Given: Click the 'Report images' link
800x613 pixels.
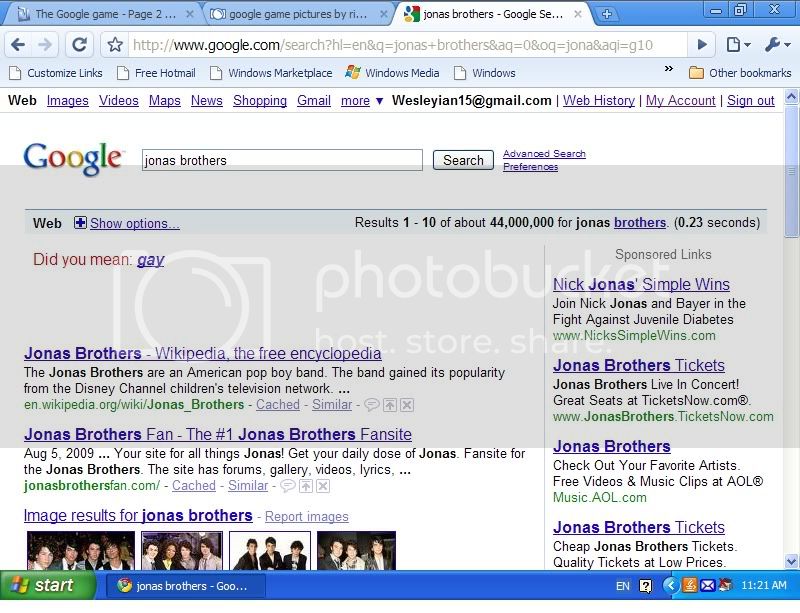Looking at the screenshot, I should click(x=307, y=517).
